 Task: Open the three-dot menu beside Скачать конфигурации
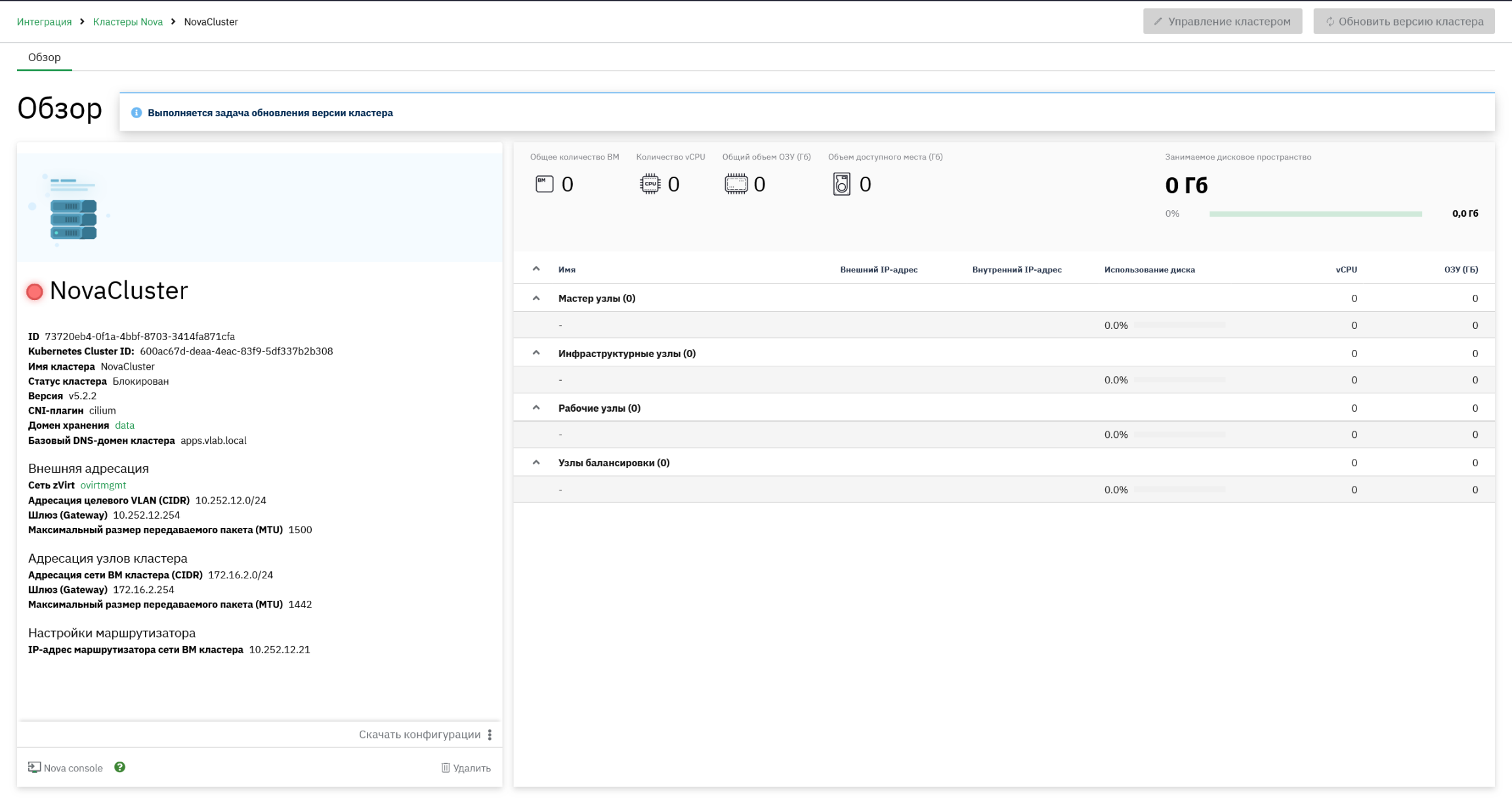pyautogui.click(x=490, y=735)
